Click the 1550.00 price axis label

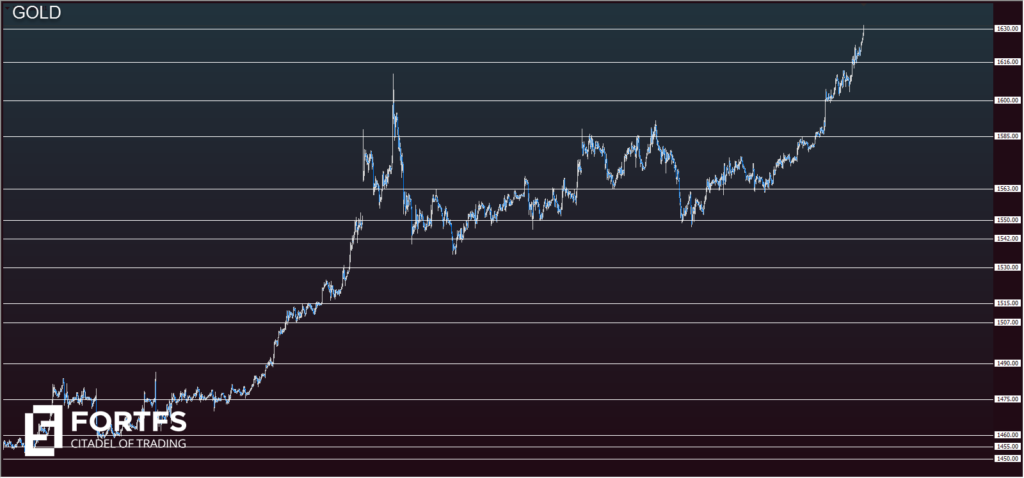1006,219
